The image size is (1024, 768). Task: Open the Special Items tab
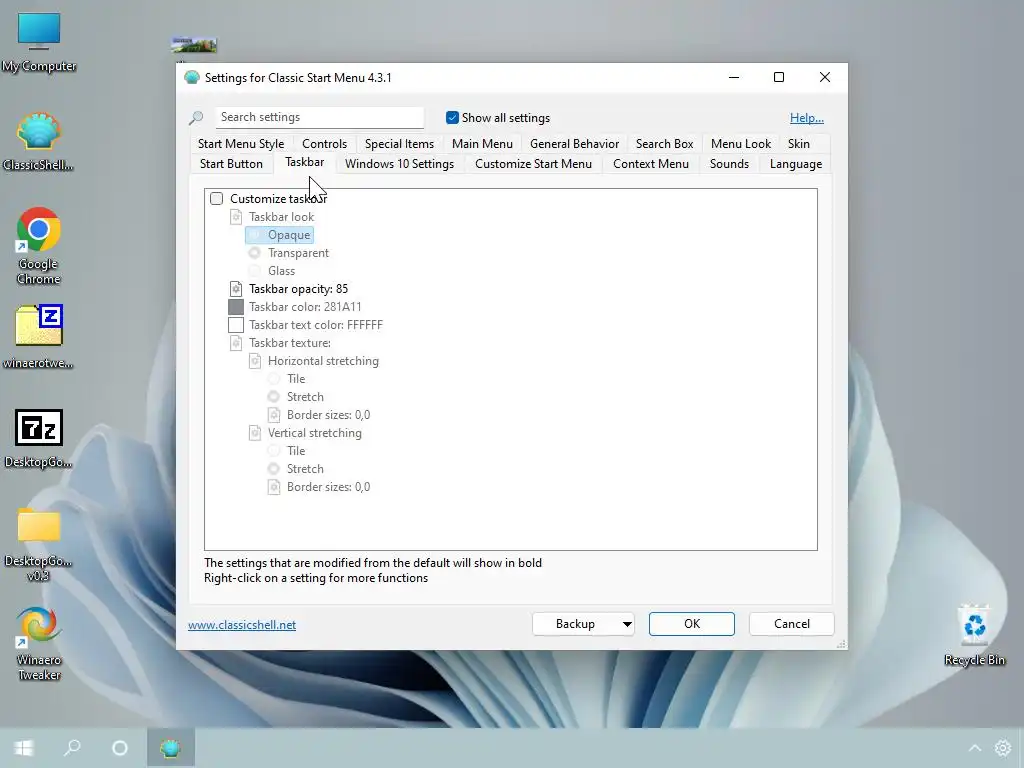400,144
